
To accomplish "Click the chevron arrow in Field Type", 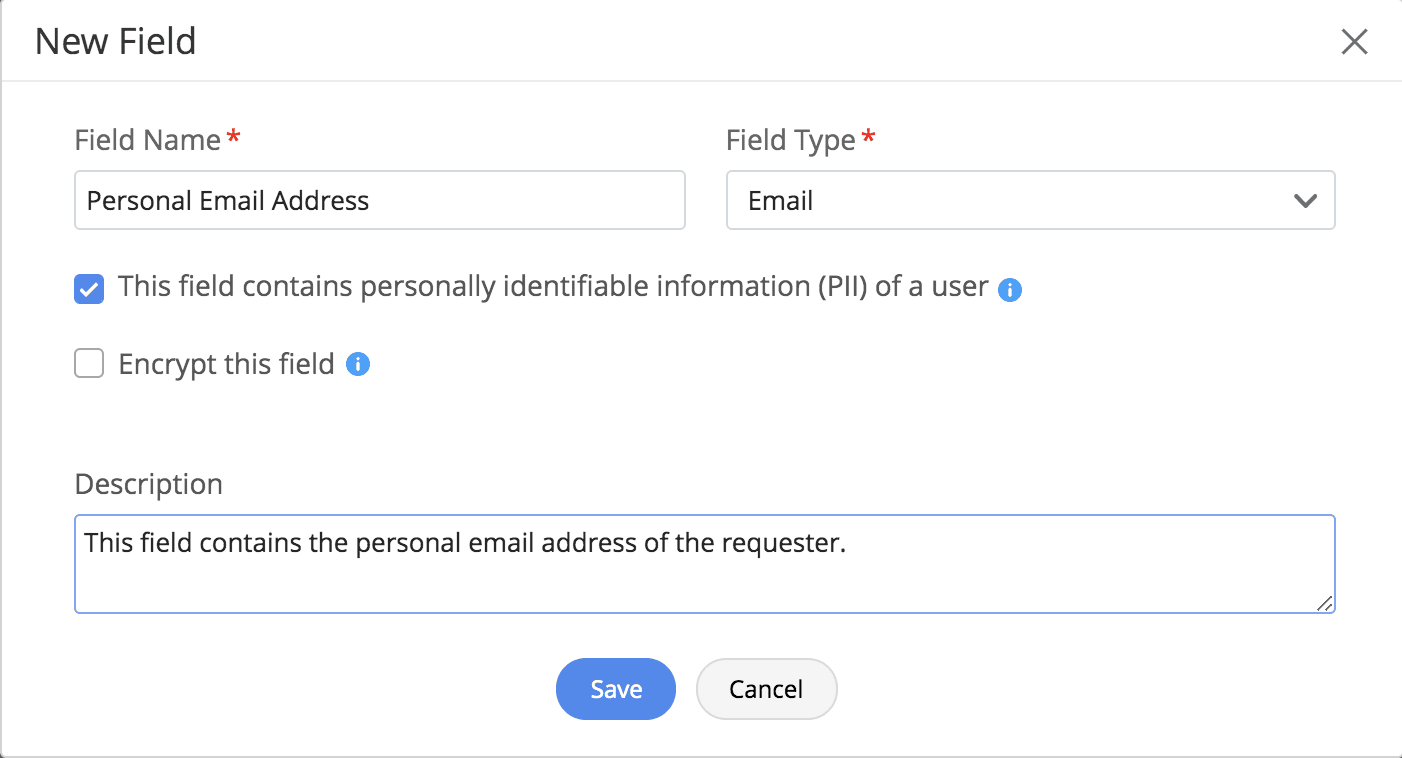I will point(1305,201).
